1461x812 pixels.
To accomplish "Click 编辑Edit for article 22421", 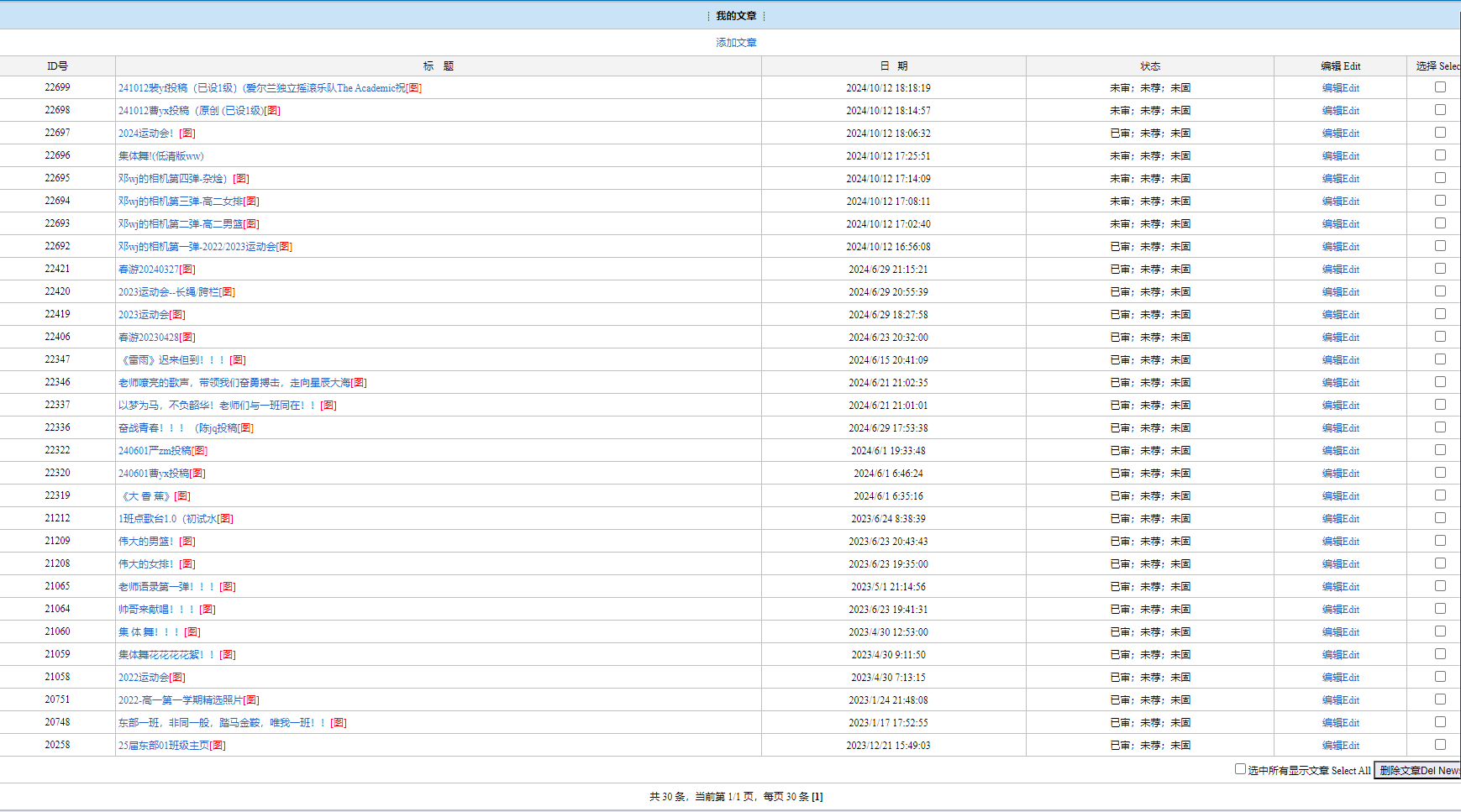I will click(1340, 270).
